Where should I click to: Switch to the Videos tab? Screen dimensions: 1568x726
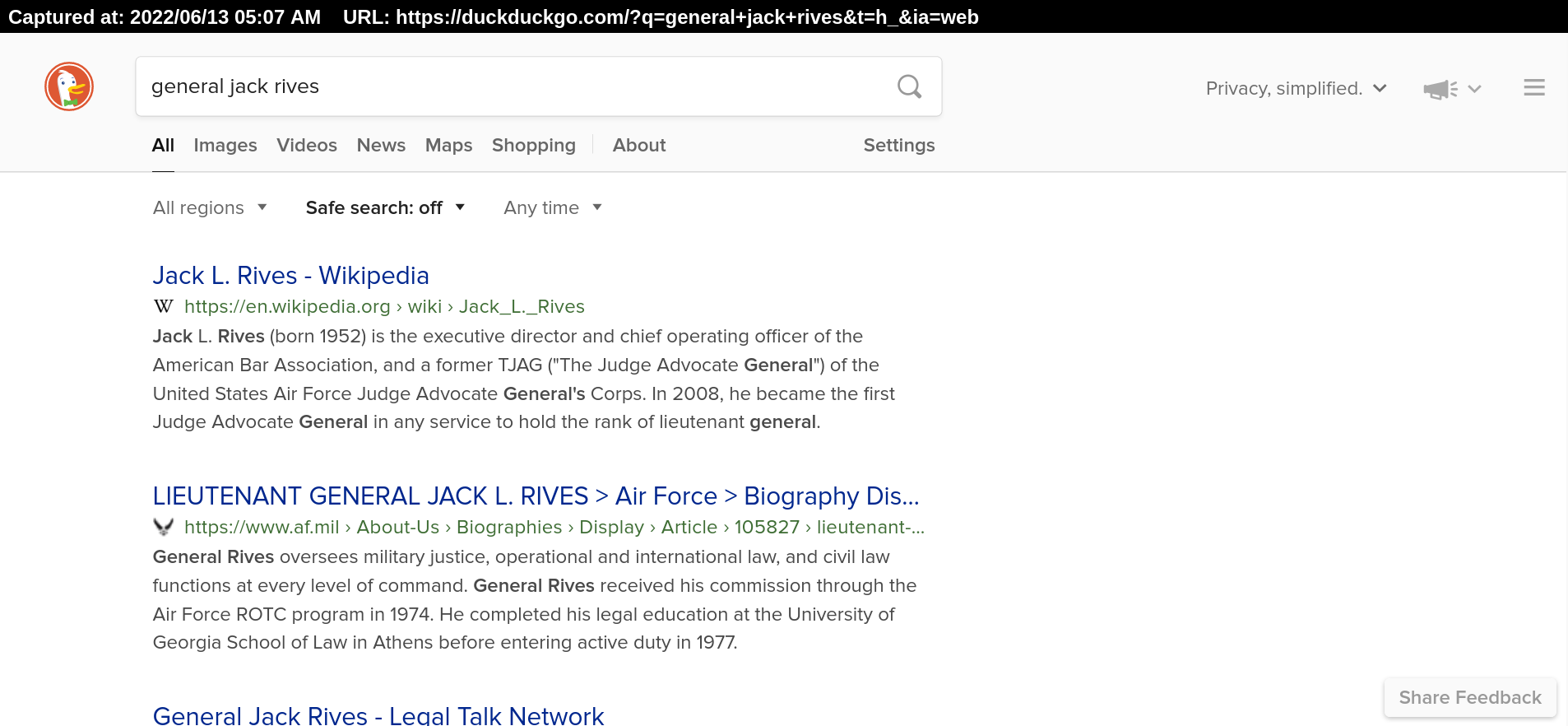tap(307, 145)
